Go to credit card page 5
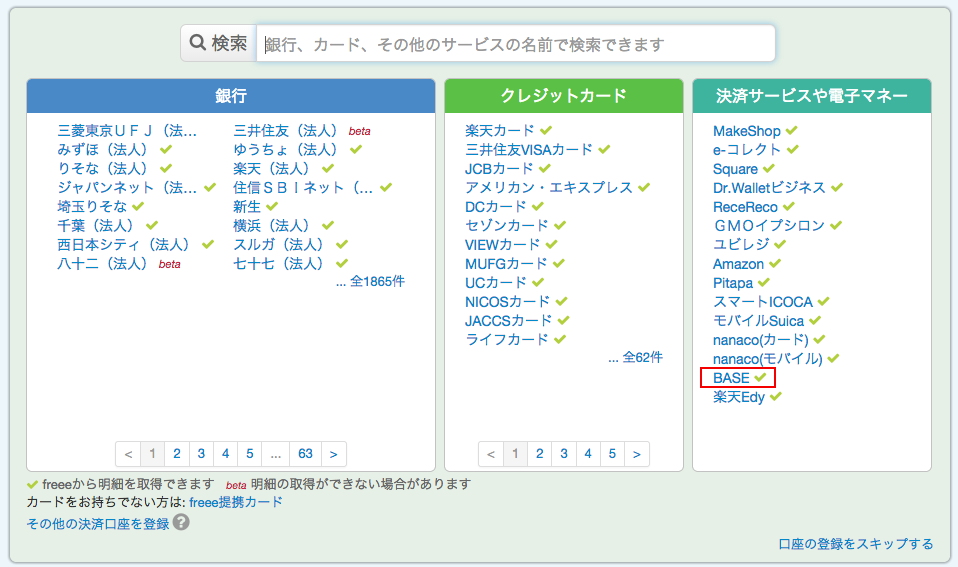 point(612,454)
